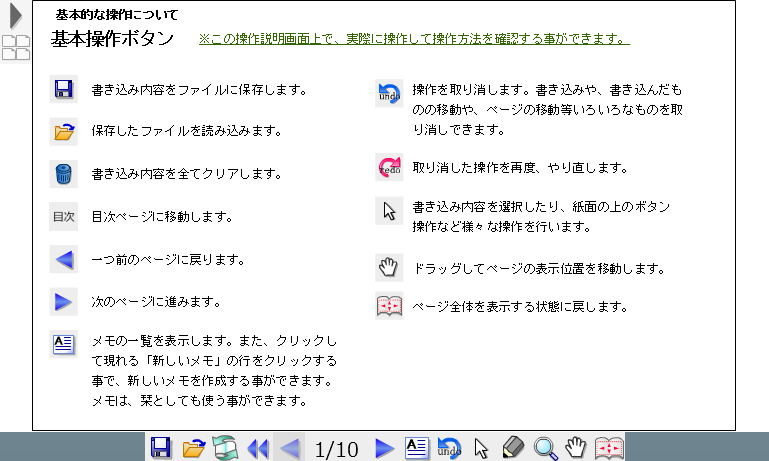Click the book icon beside ページ全体を表示する
769x461 pixels.
pyautogui.click(x=389, y=306)
